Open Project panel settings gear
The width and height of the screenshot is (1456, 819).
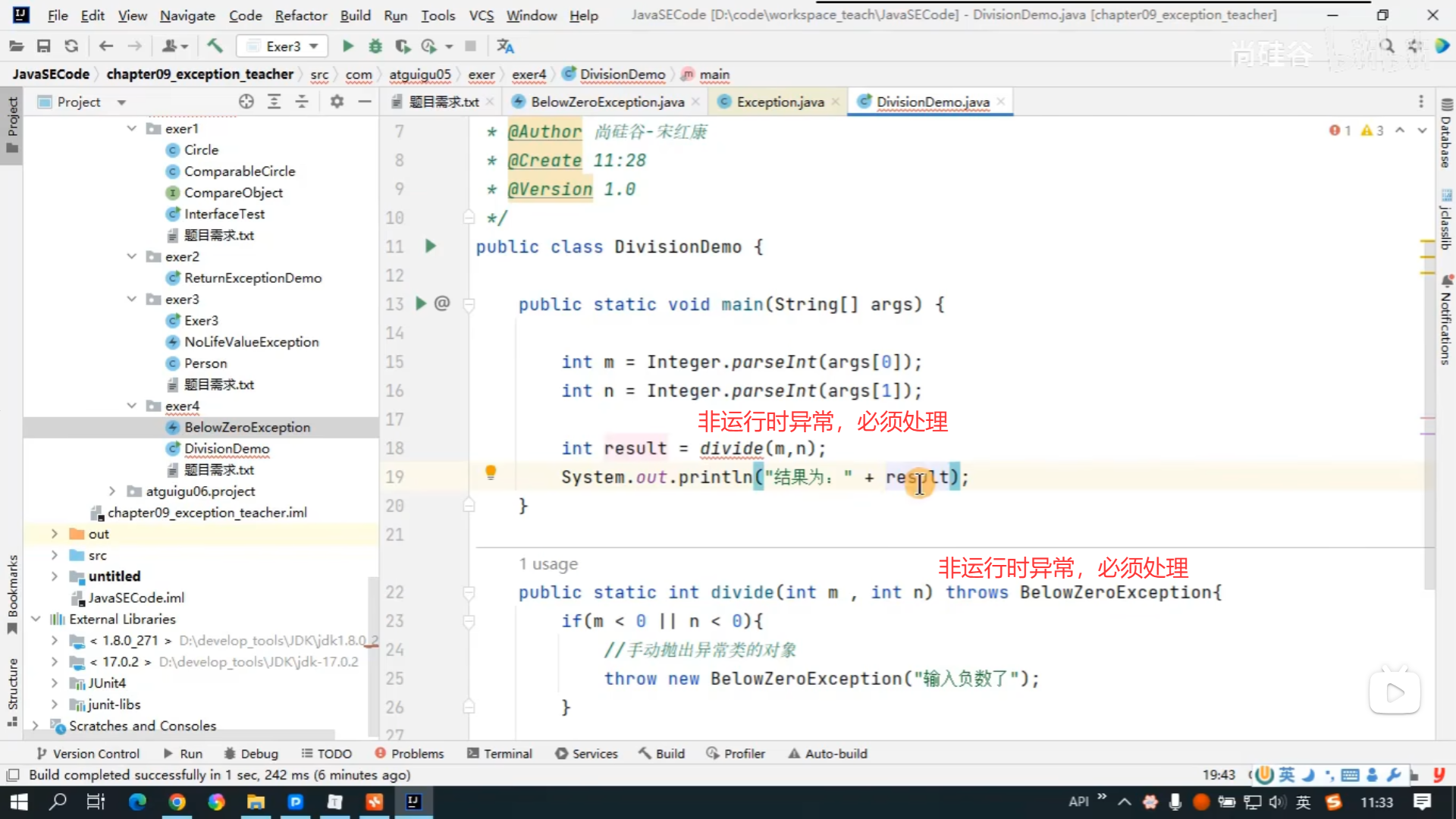(337, 102)
